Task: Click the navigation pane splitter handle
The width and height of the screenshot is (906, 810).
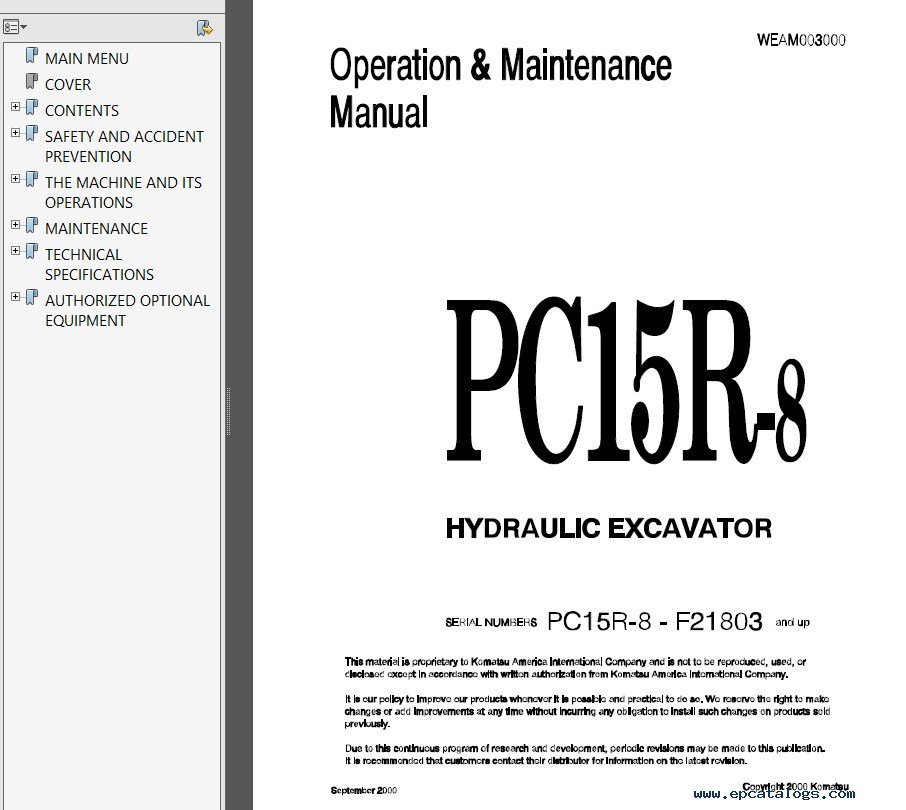Action: coord(228,411)
